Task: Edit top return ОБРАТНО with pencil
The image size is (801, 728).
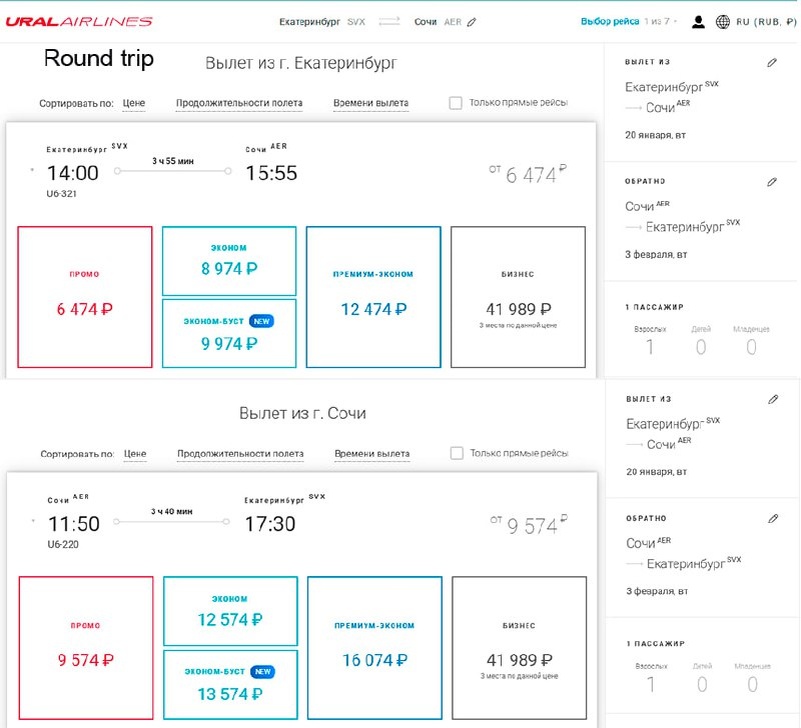Action: pos(772,182)
